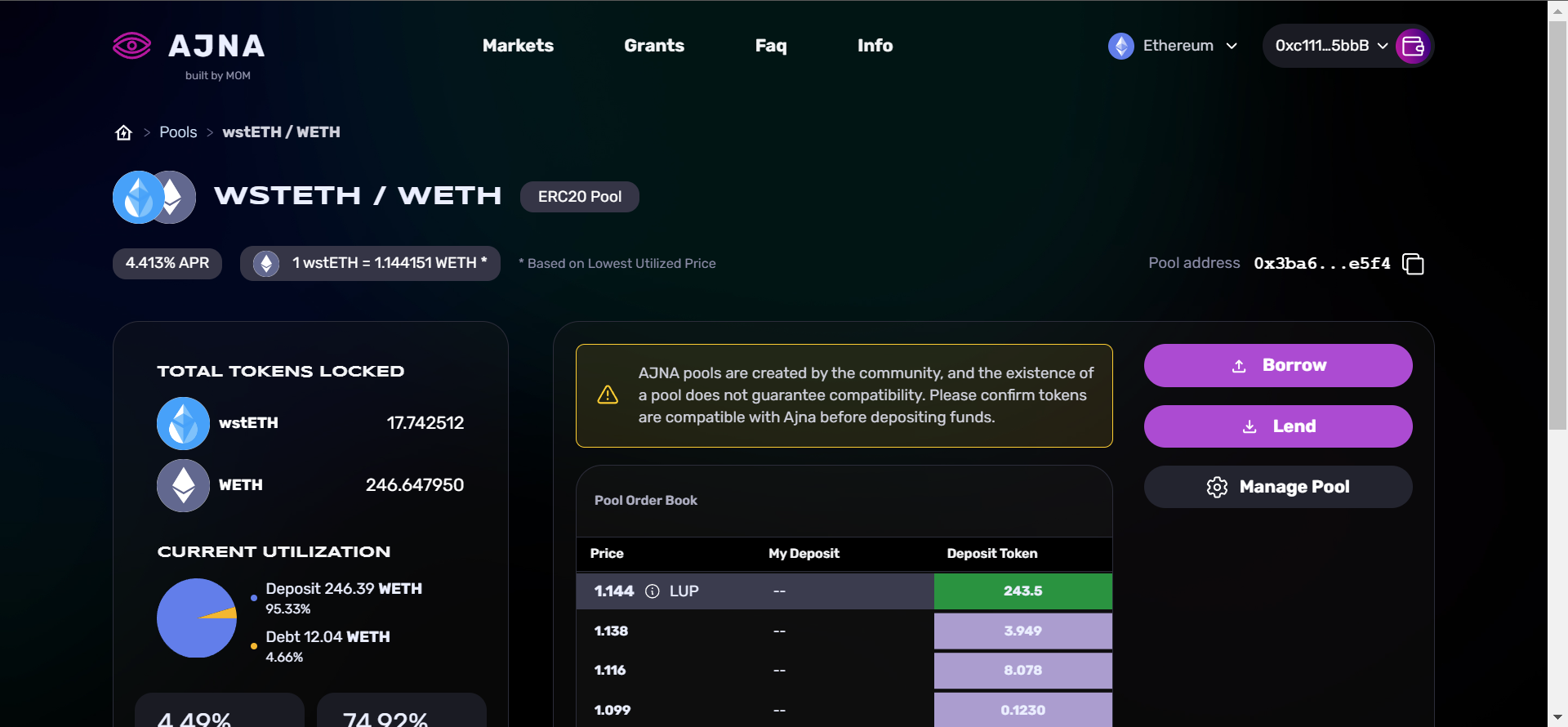Image resolution: width=1568 pixels, height=727 pixels.
Task: Click the wstETH amount 17.742512
Action: 425,423
